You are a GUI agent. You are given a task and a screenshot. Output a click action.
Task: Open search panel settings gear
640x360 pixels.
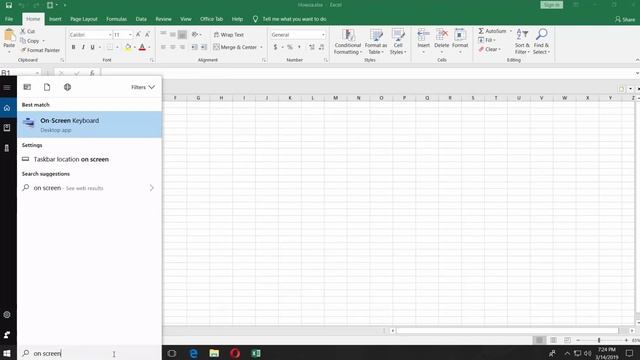point(7,315)
